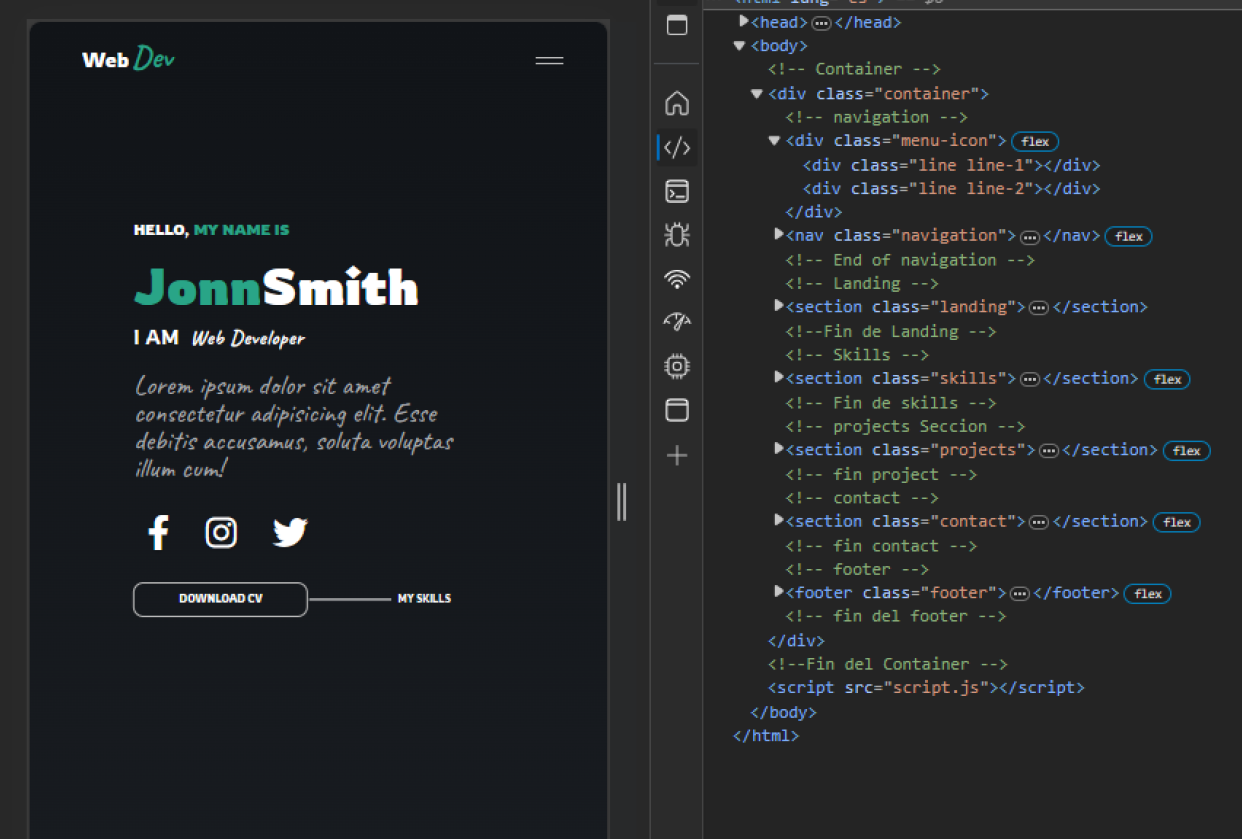
Task: Click the script.js source link
Action: pos(937,688)
